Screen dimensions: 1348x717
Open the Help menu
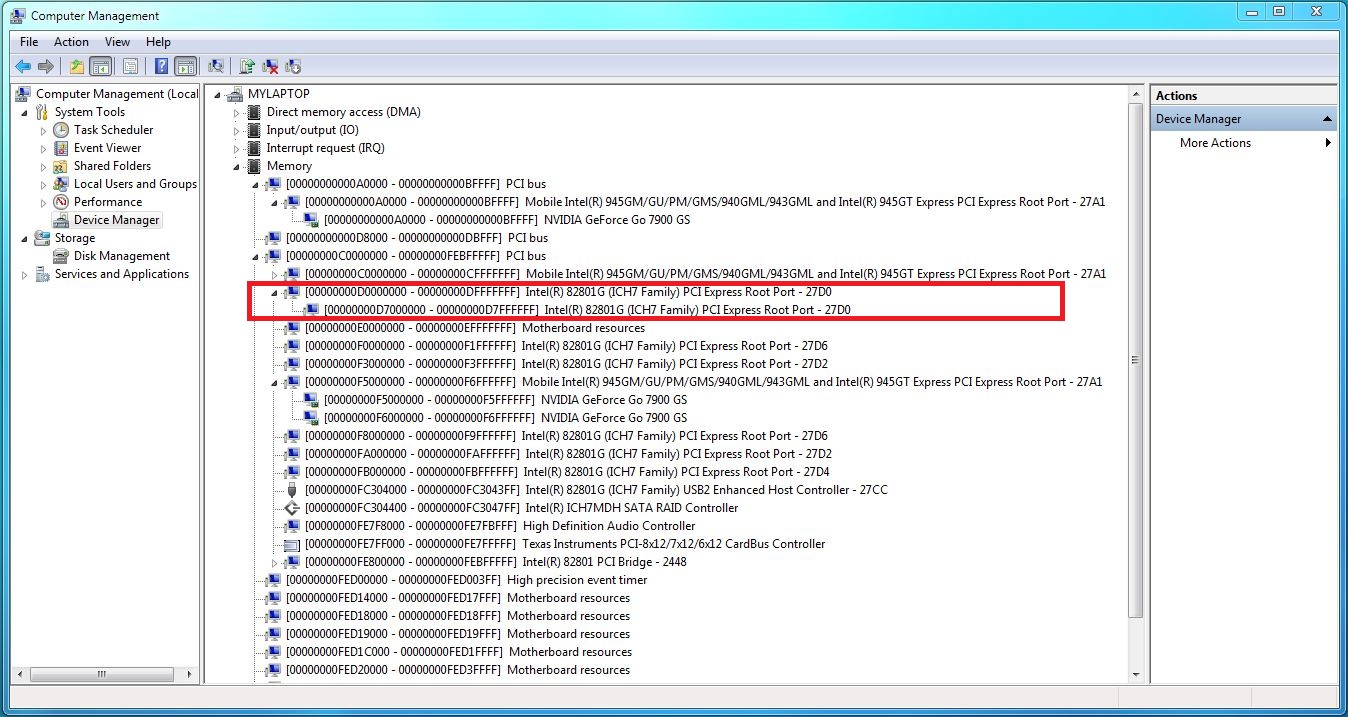click(158, 42)
